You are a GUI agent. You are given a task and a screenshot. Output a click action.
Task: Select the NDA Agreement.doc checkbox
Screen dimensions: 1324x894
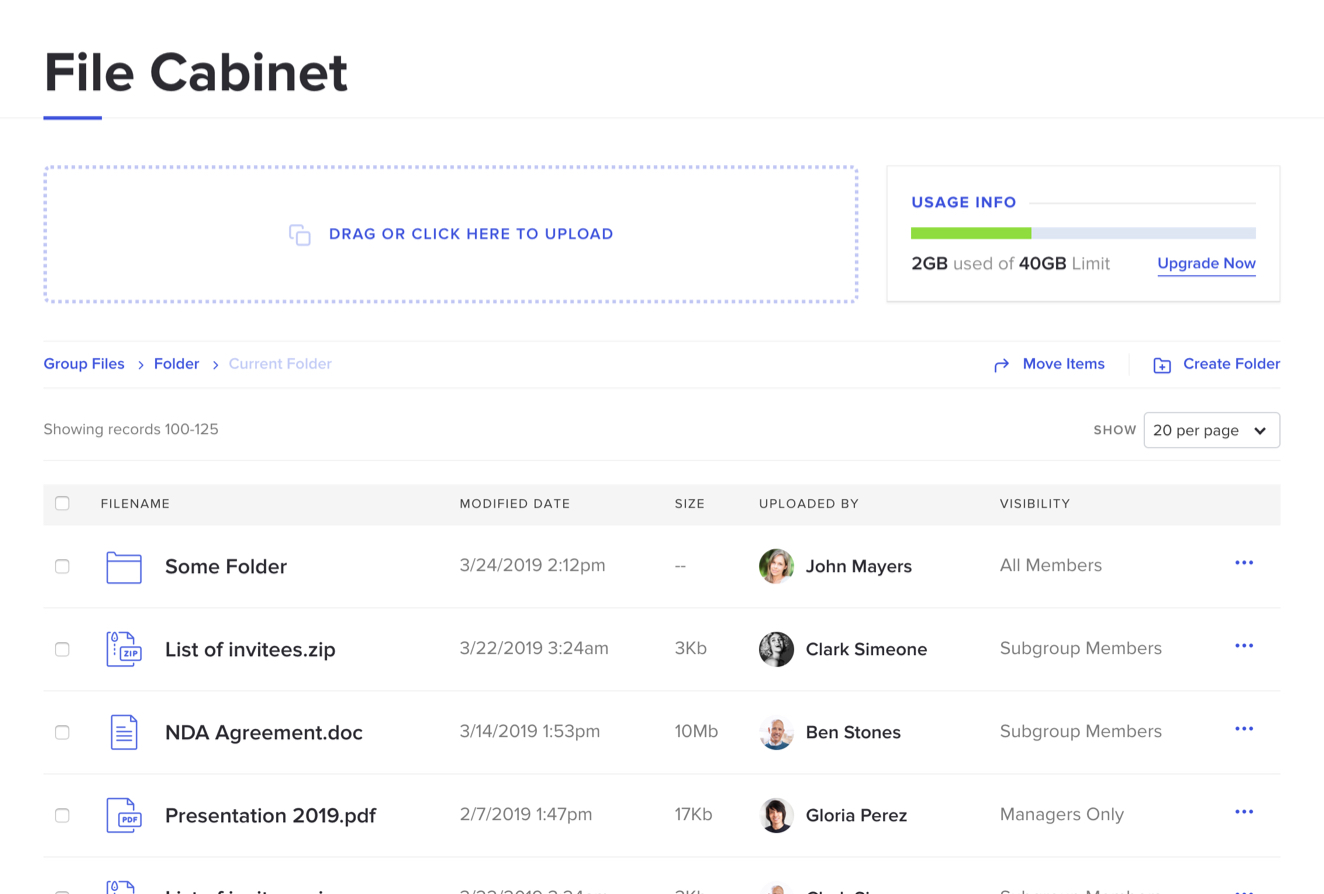pos(62,732)
